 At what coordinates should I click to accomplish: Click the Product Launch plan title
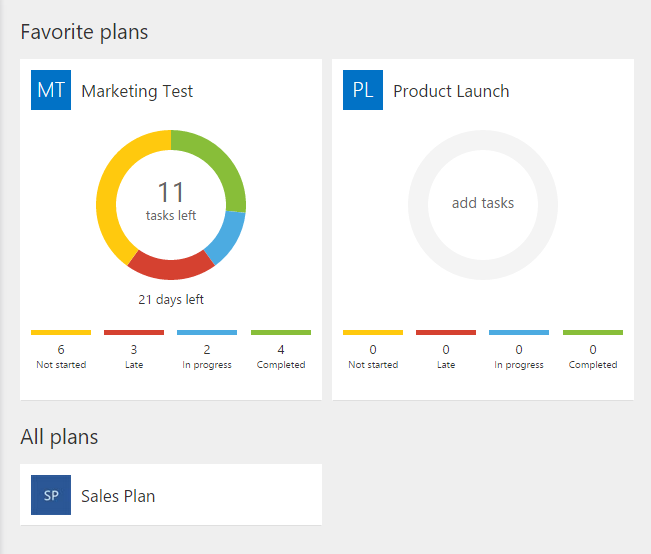[451, 91]
